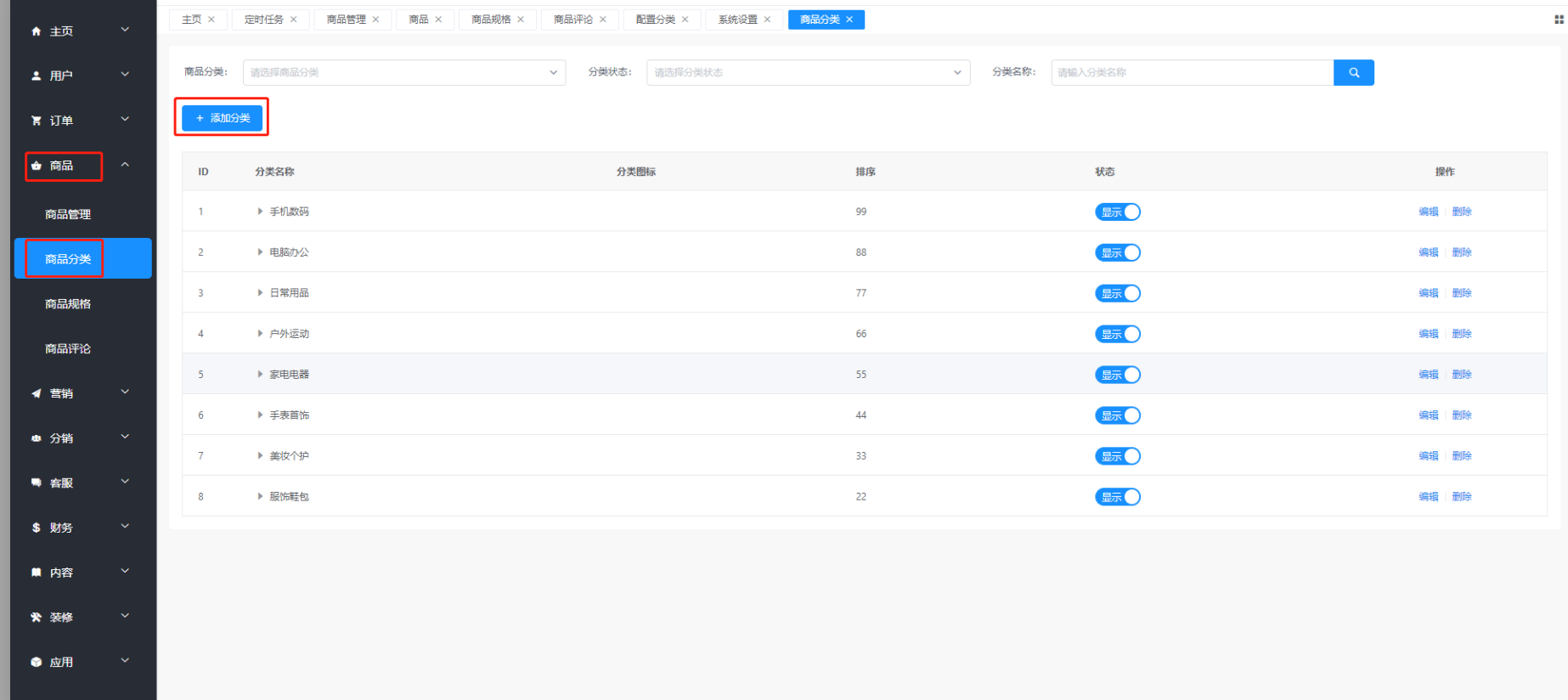Click the user icon in sidebar

coord(36,76)
